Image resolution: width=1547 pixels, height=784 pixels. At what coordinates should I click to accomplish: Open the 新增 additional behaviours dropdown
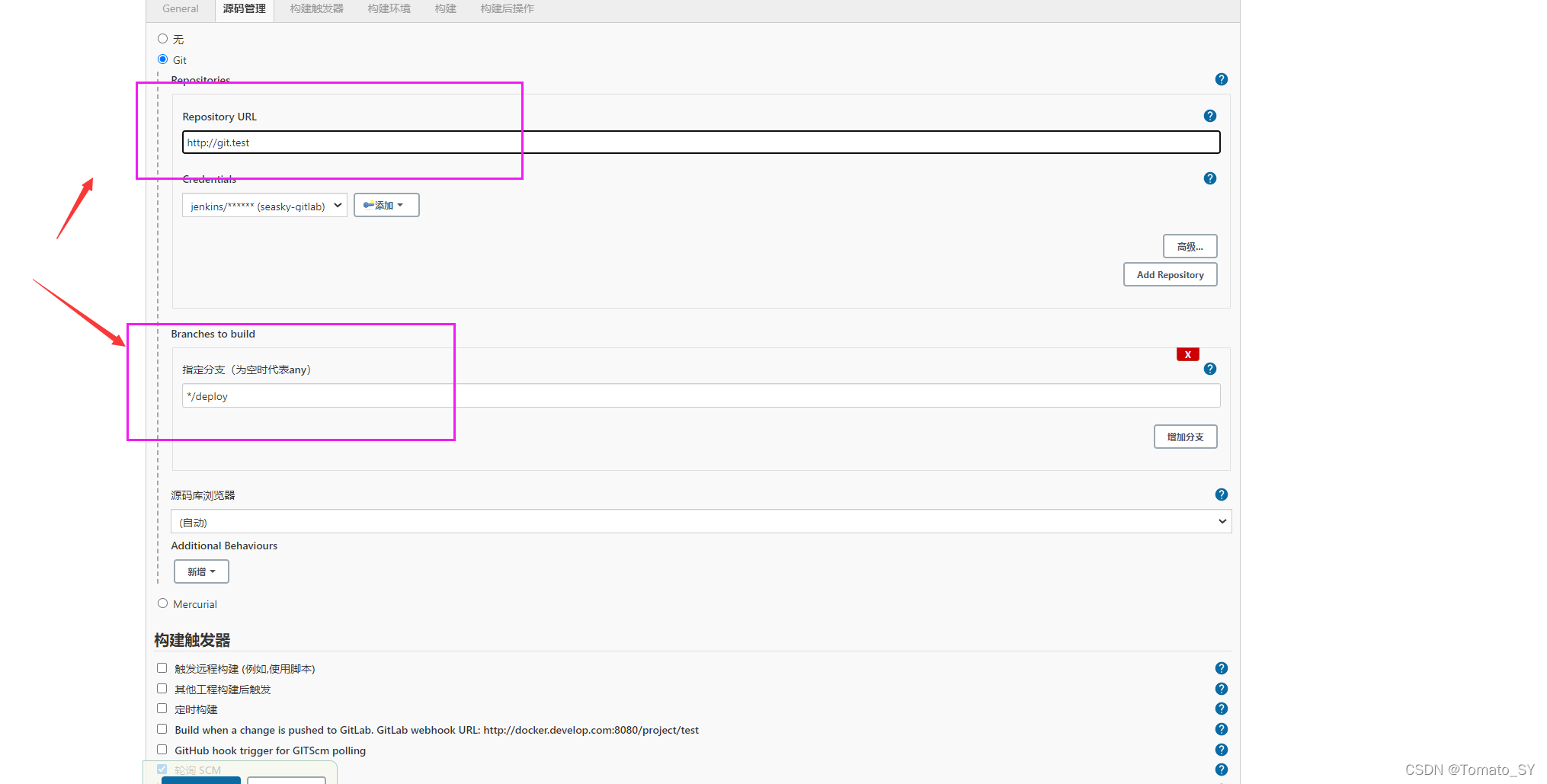(201, 571)
